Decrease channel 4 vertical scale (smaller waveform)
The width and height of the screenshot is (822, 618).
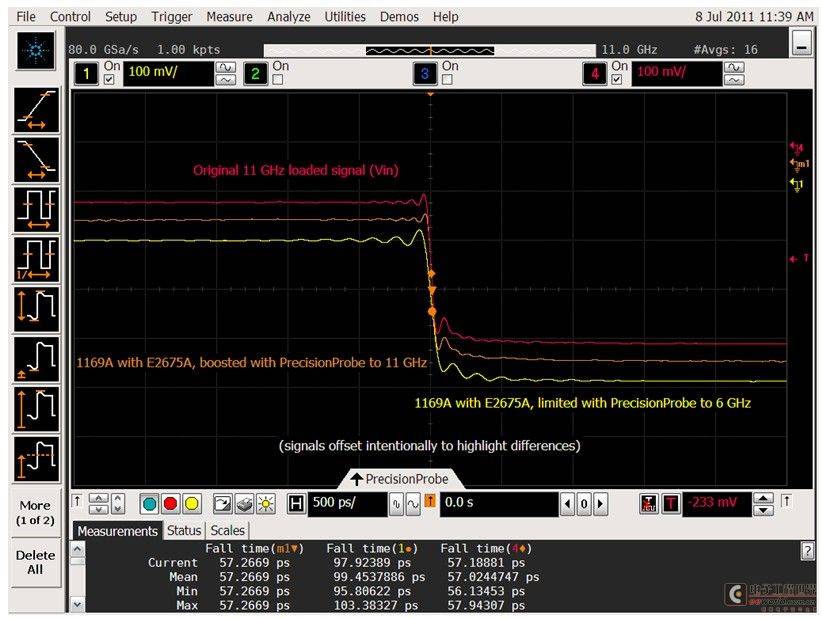tap(734, 80)
